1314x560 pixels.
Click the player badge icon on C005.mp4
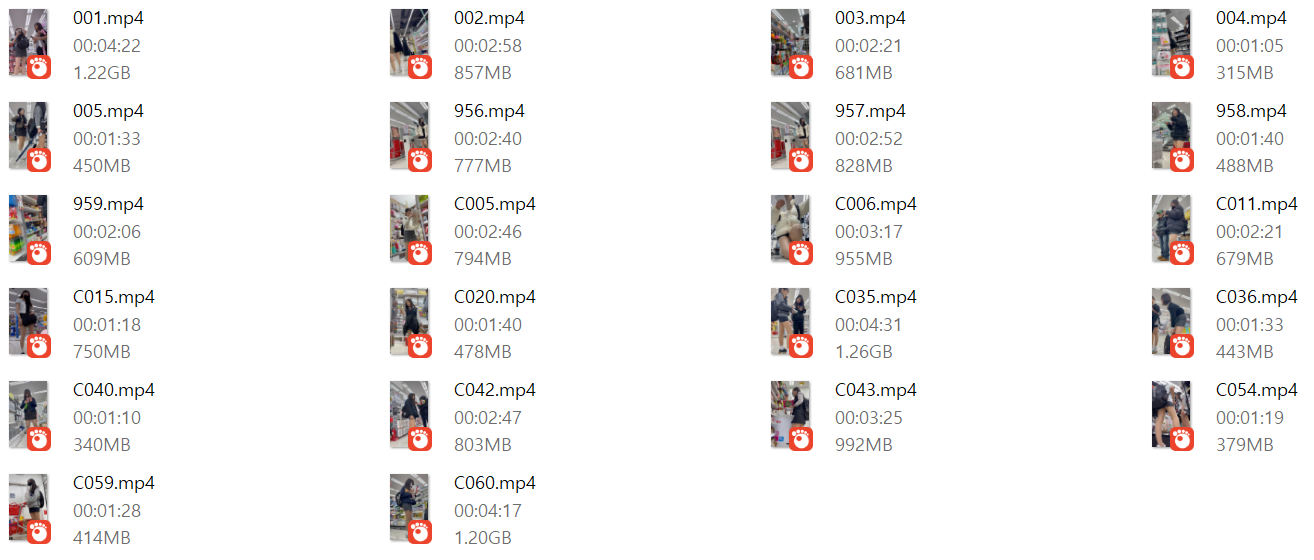pos(420,253)
